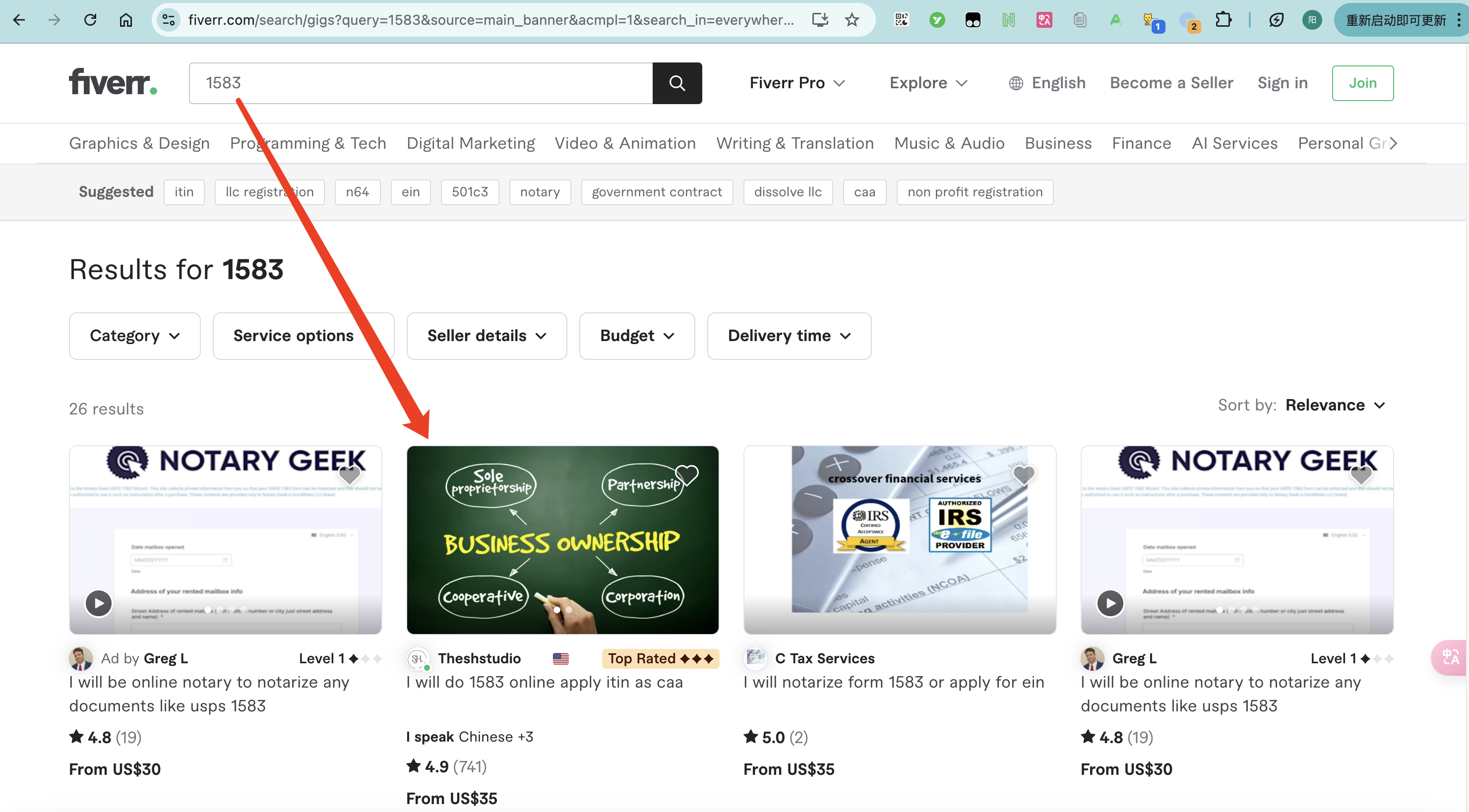Open the Writing & Translation category

pos(795,143)
